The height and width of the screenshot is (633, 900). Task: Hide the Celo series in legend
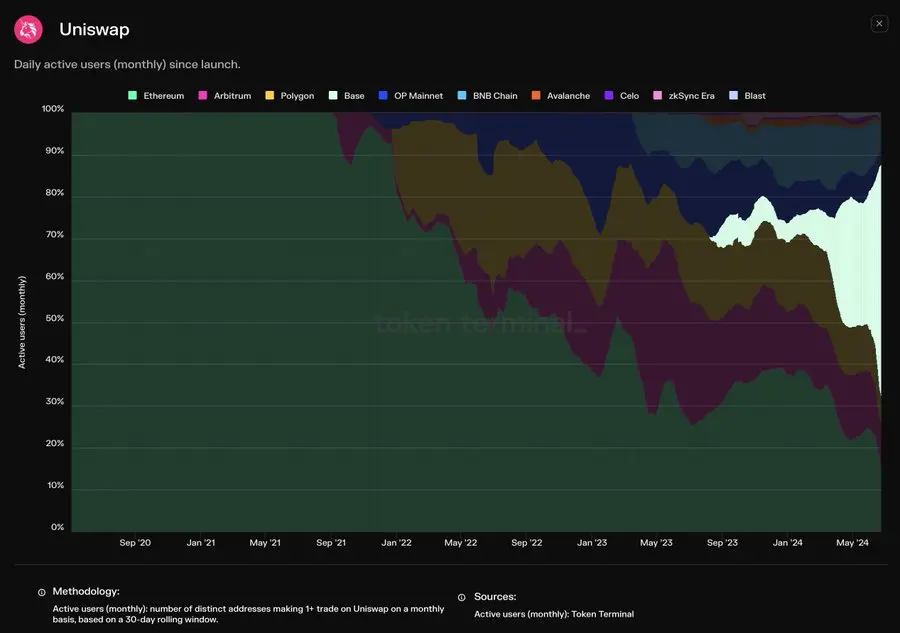[621, 96]
